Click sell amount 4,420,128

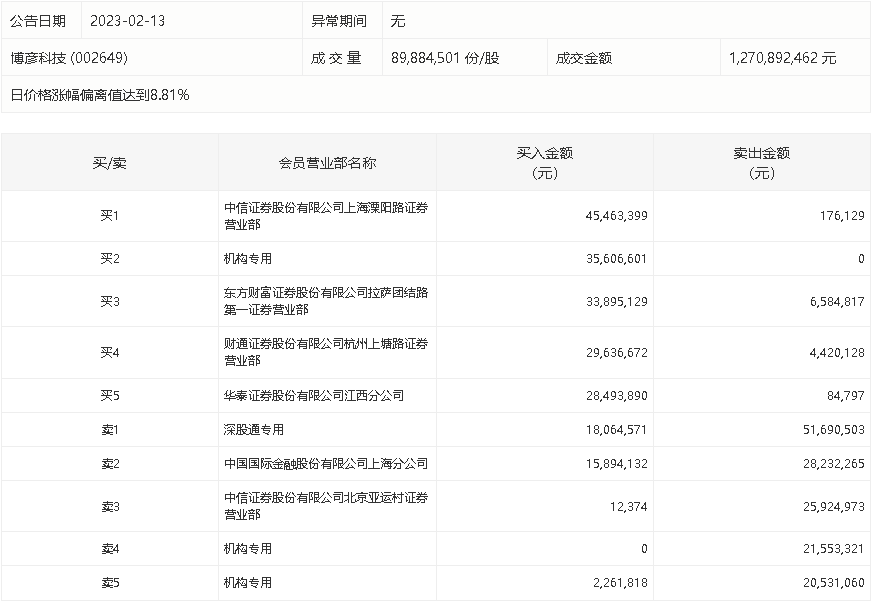point(837,353)
